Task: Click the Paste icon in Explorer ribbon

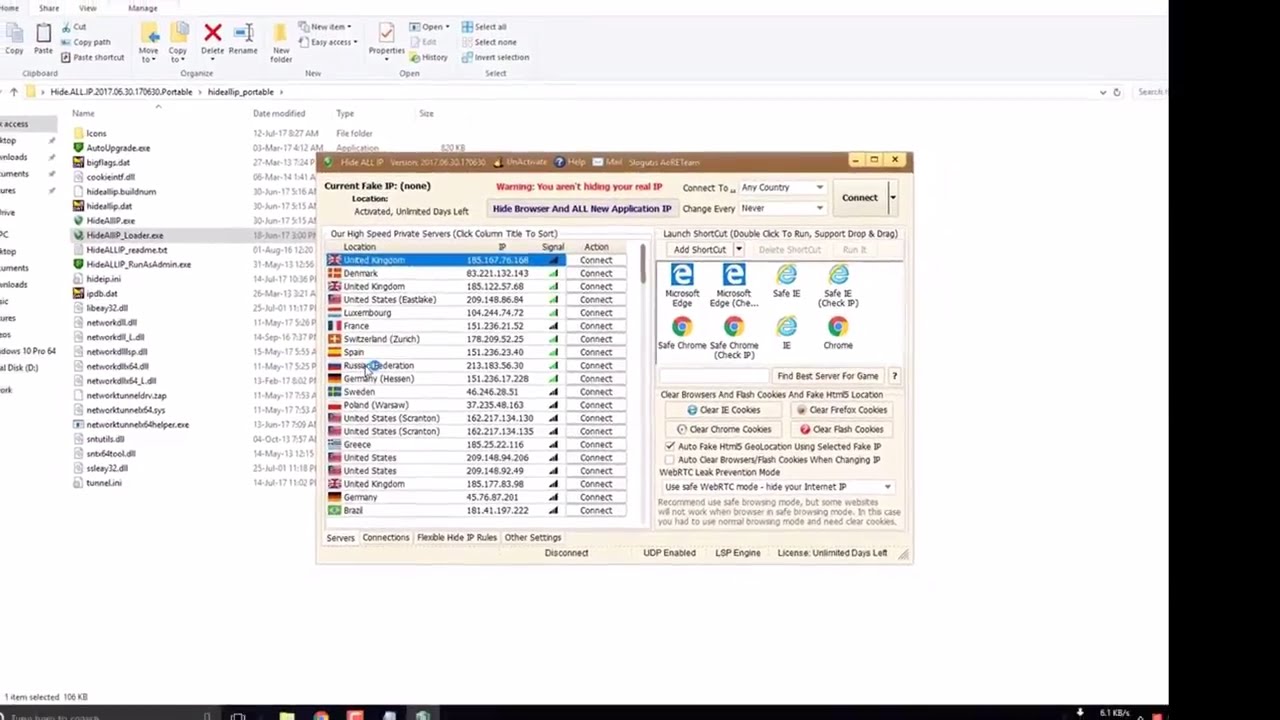Action: click(x=43, y=39)
